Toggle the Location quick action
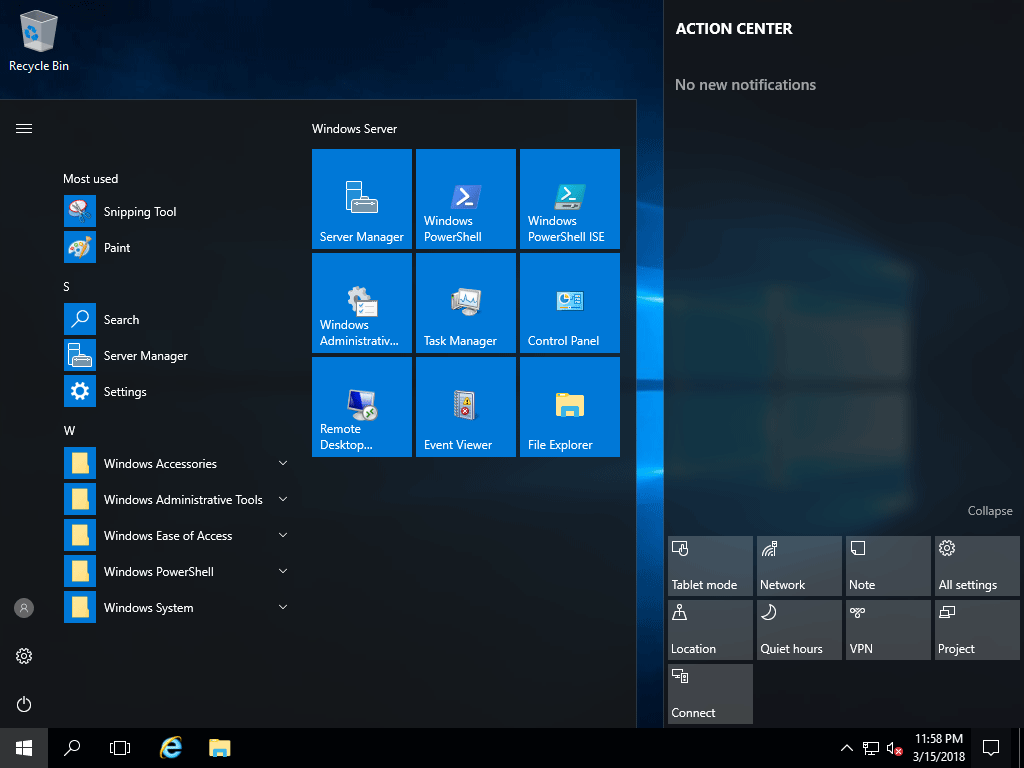The width and height of the screenshot is (1024, 768). [710, 630]
